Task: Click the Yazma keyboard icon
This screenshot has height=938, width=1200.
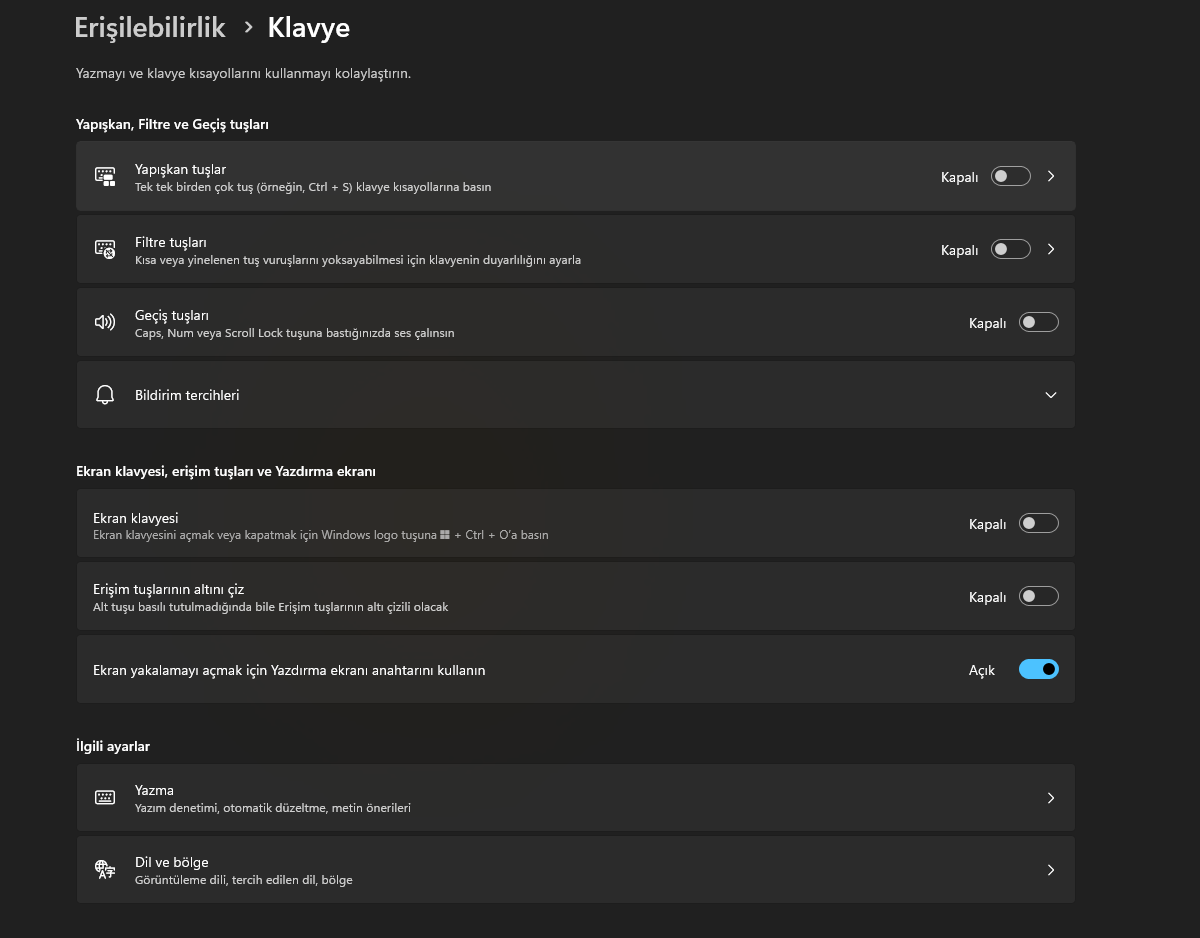Action: point(105,798)
